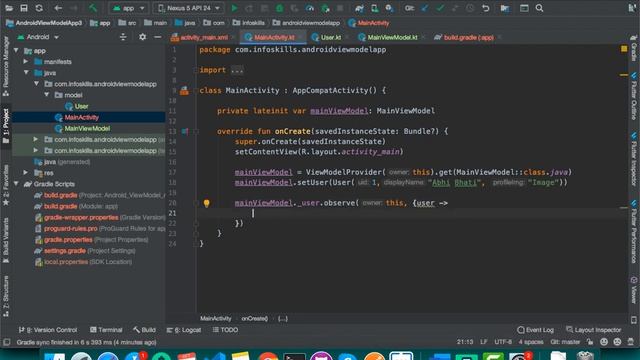Click the yellow inspection warning indicator

624,49
